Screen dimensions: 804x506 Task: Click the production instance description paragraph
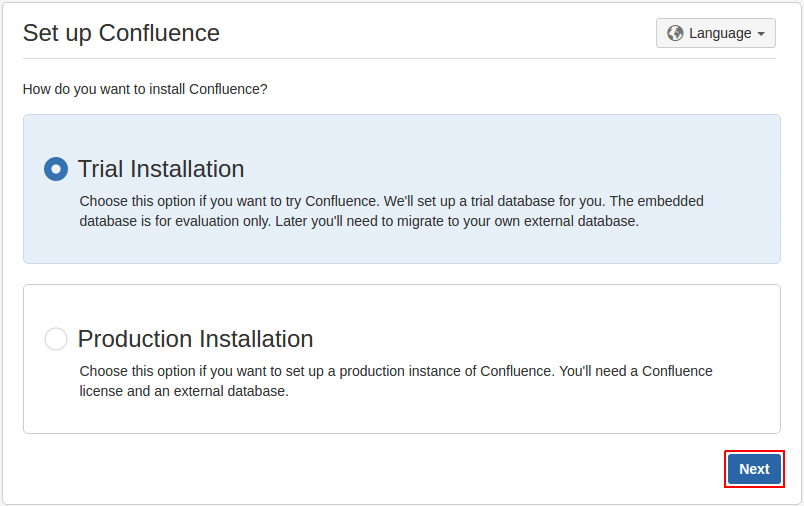click(396, 381)
